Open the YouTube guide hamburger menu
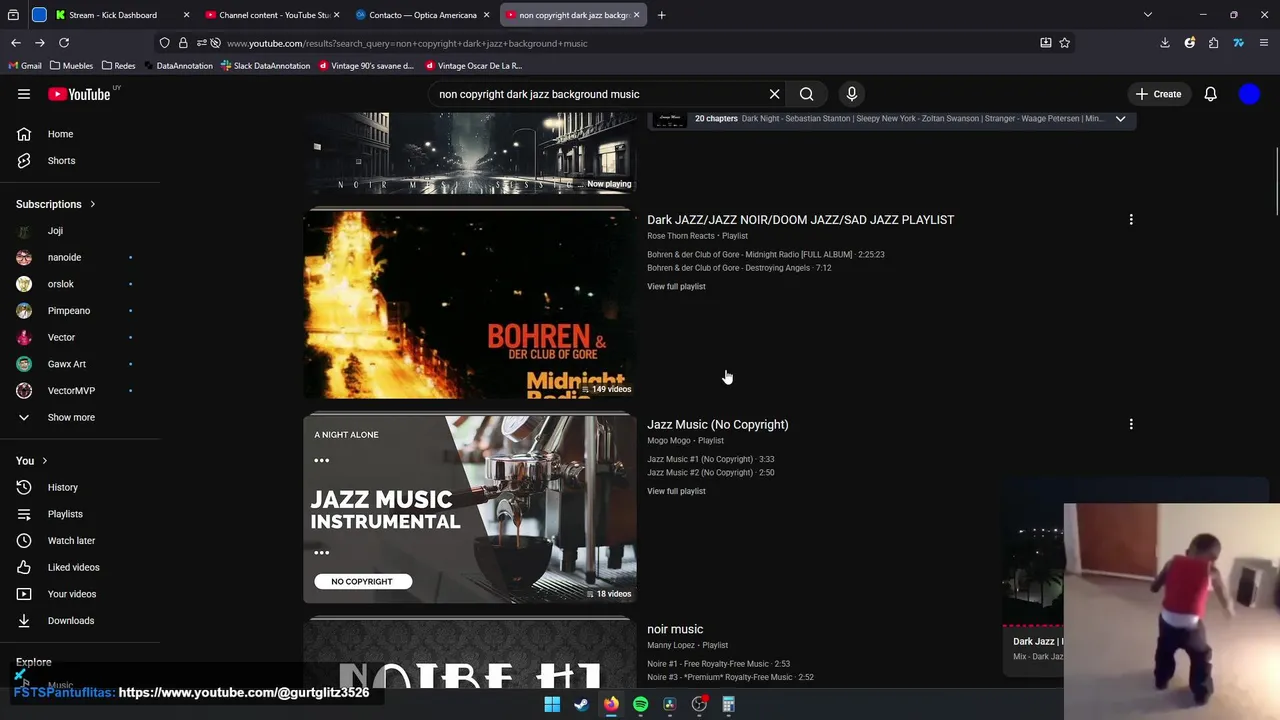The image size is (1280, 720). click(x=24, y=94)
